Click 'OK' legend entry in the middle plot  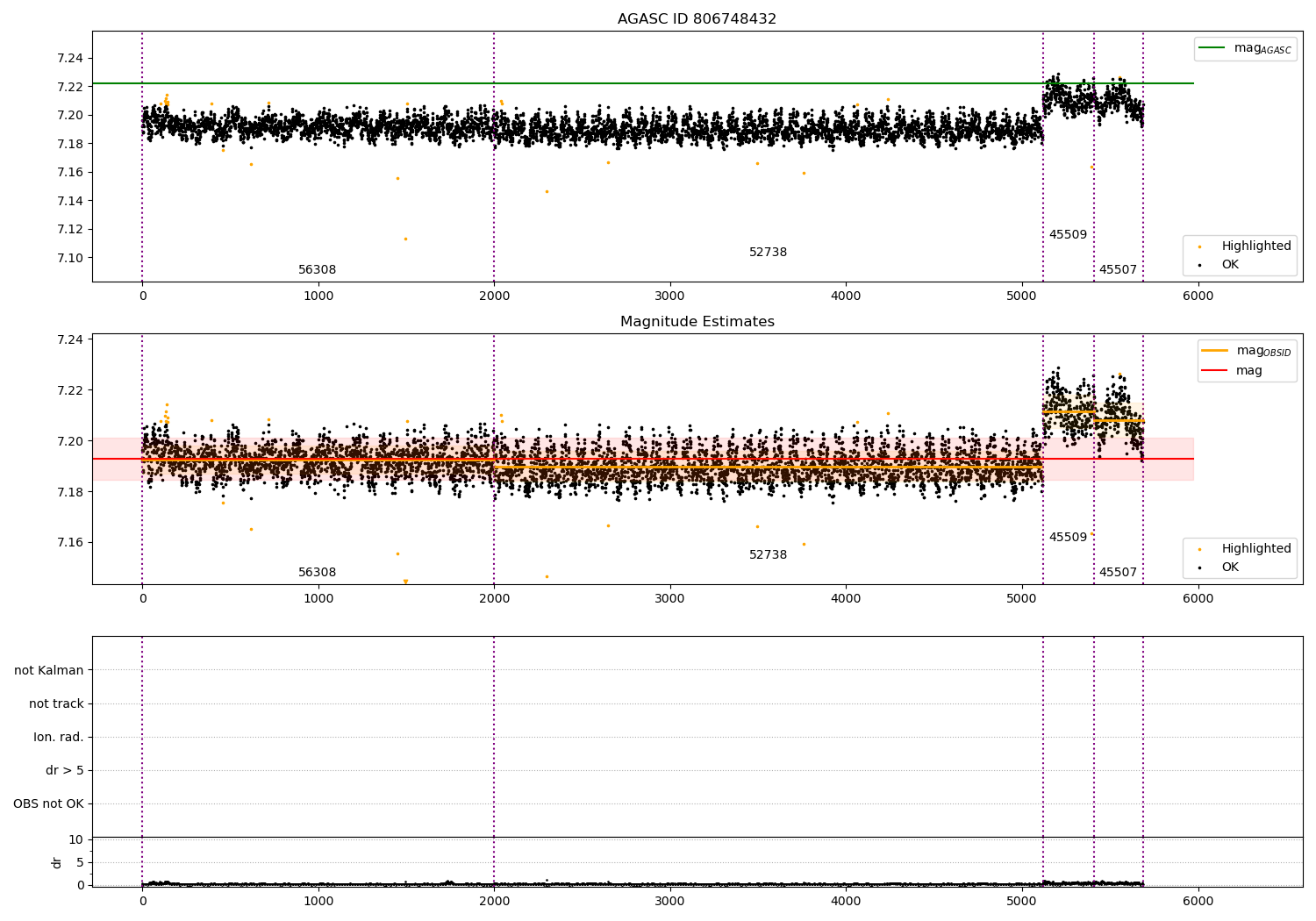point(1230,568)
